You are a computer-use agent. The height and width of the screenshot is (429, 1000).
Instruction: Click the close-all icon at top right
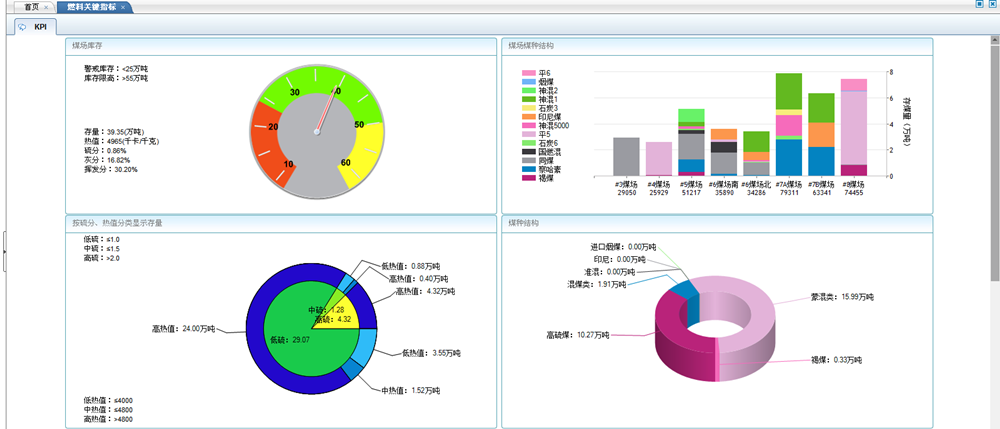(992, 5)
